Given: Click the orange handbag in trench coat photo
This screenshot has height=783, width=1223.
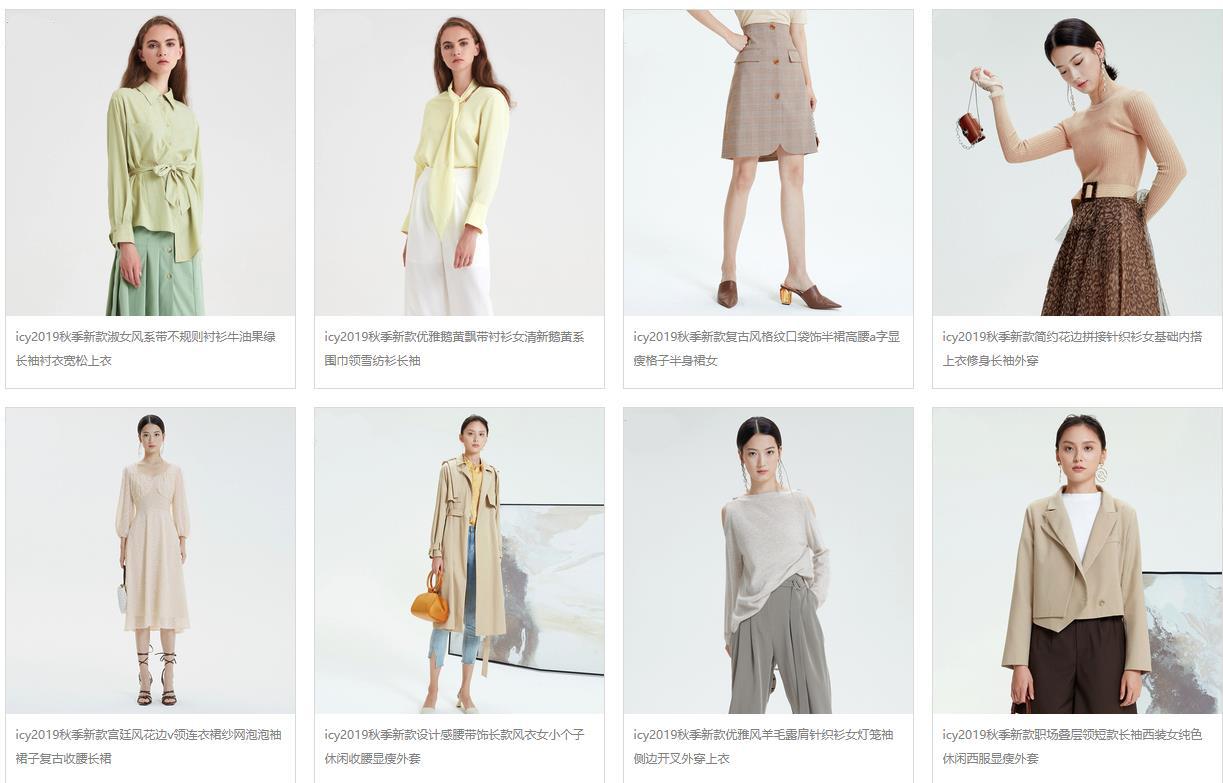Looking at the screenshot, I should (430, 600).
